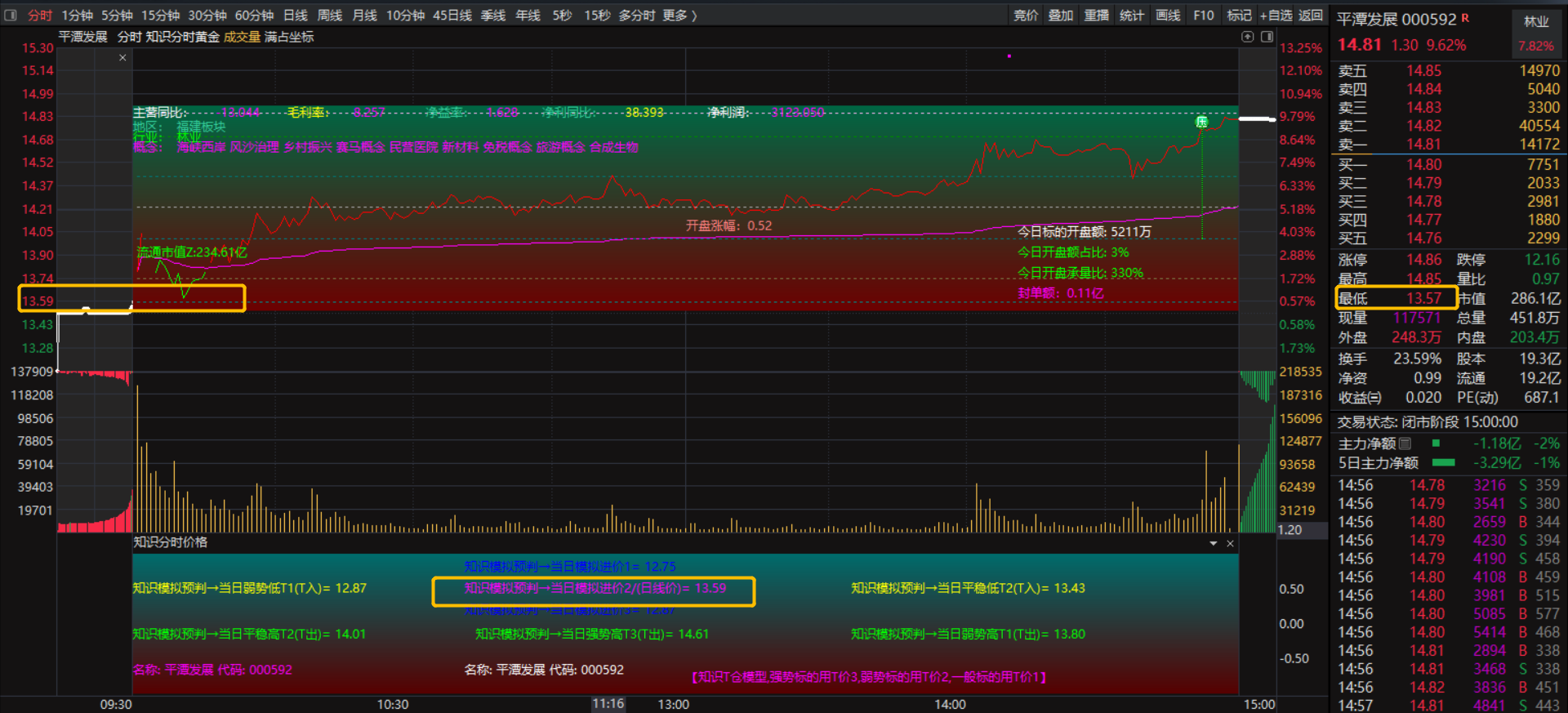
Task: Click the 返回 back button
Action: [x=1310, y=16]
